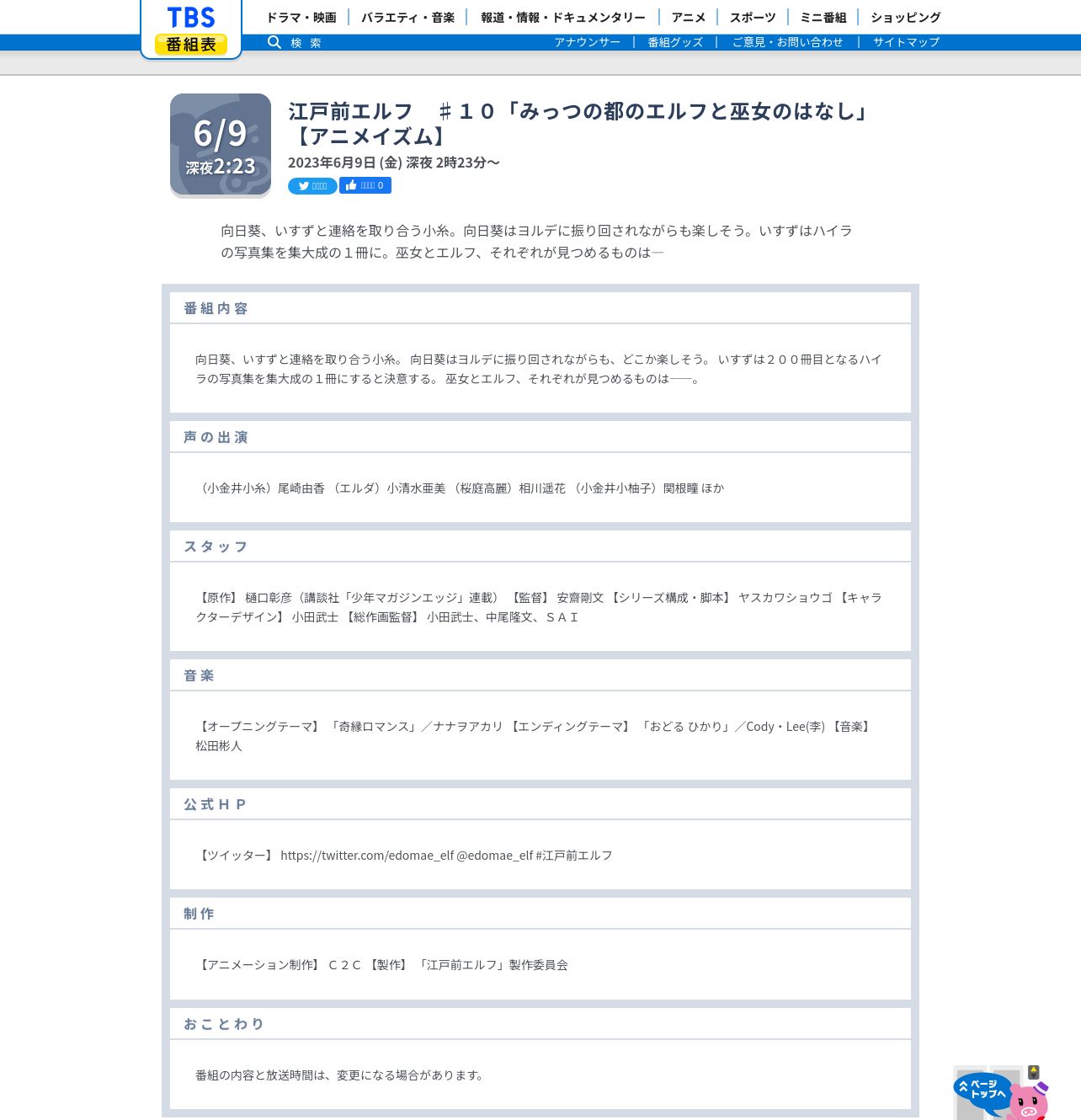
Task: Open the ミニ番組 menu
Action: (x=823, y=18)
